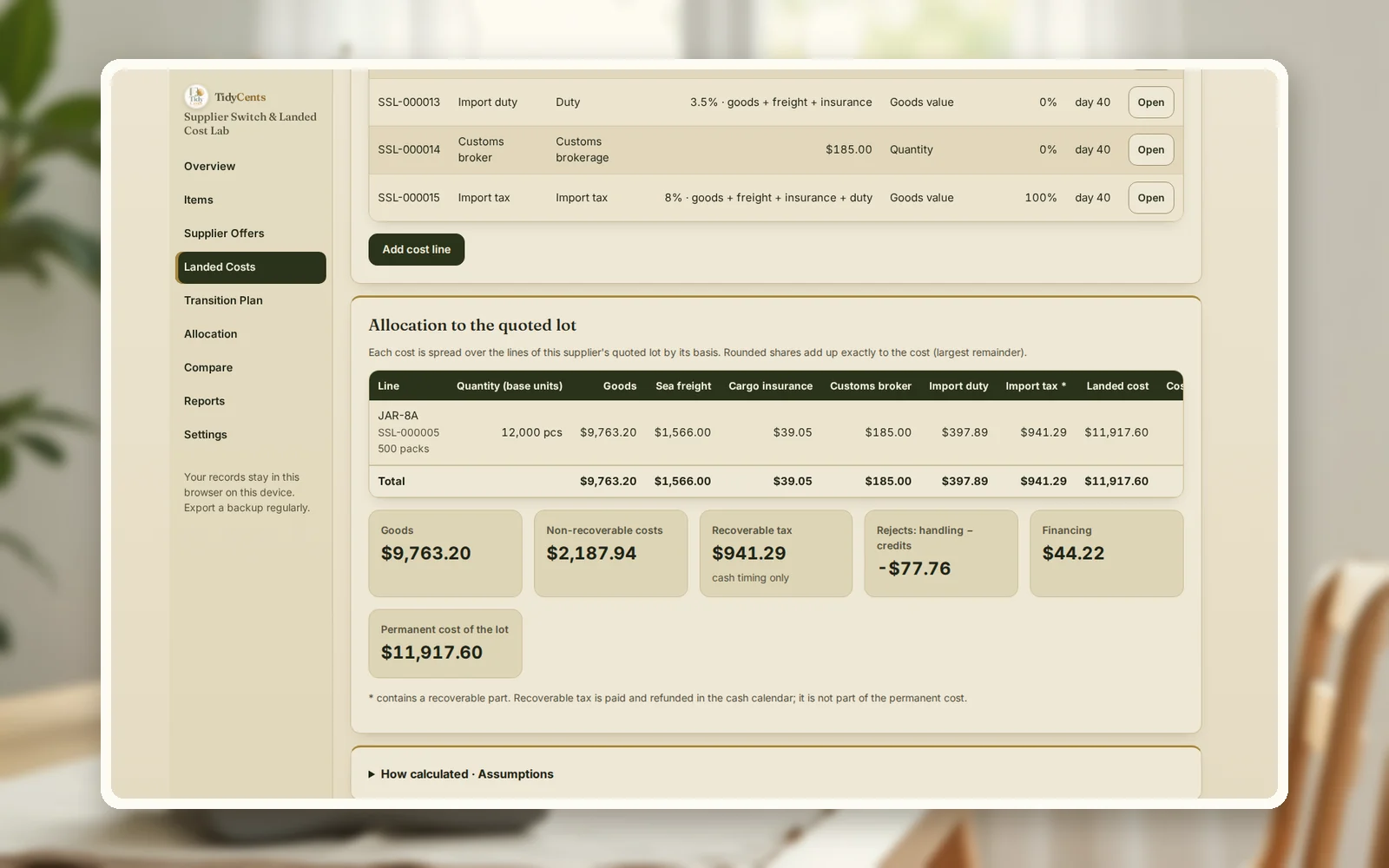The width and height of the screenshot is (1389, 868).
Task: Select the Non-recoverable costs card
Action: tap(610, 553)
